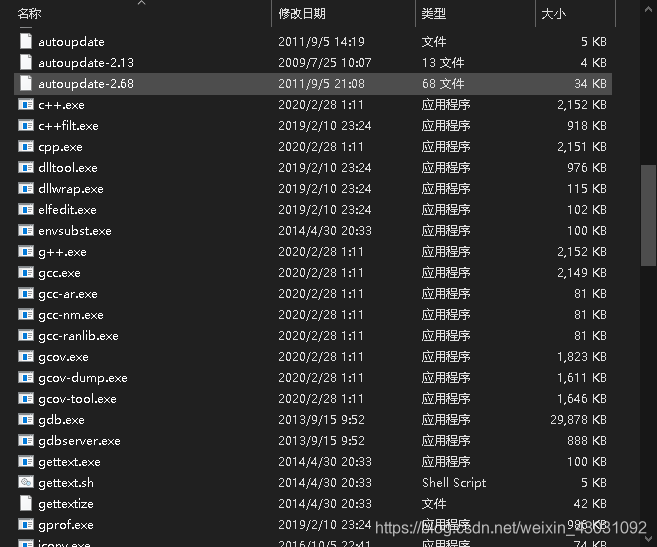
Task: Sort files by 修改日期 column header
Action: (x=302, y=13)
